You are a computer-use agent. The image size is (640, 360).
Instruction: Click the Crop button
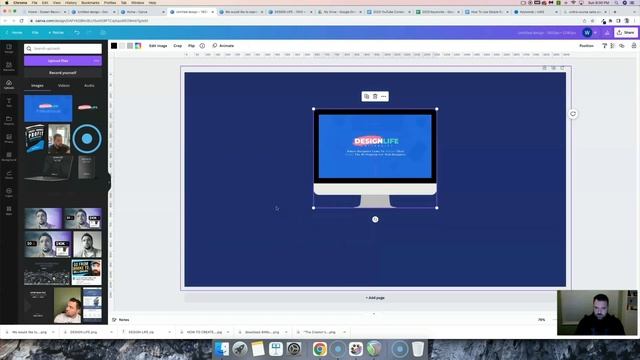point(178,46)
